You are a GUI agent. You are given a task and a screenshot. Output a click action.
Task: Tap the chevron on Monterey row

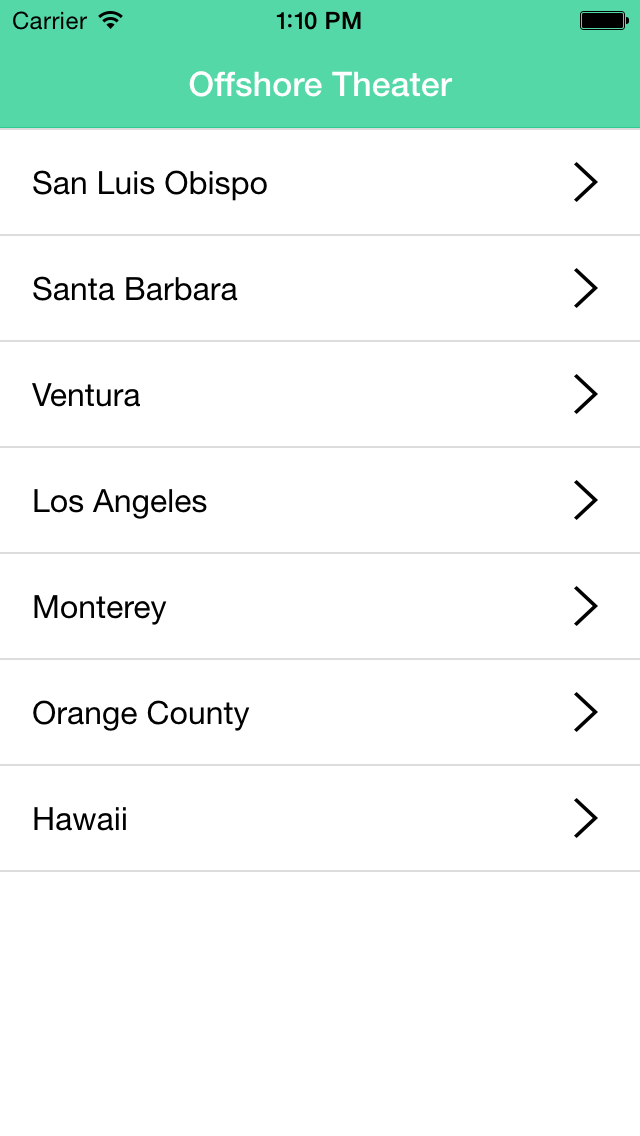(586, 607)
